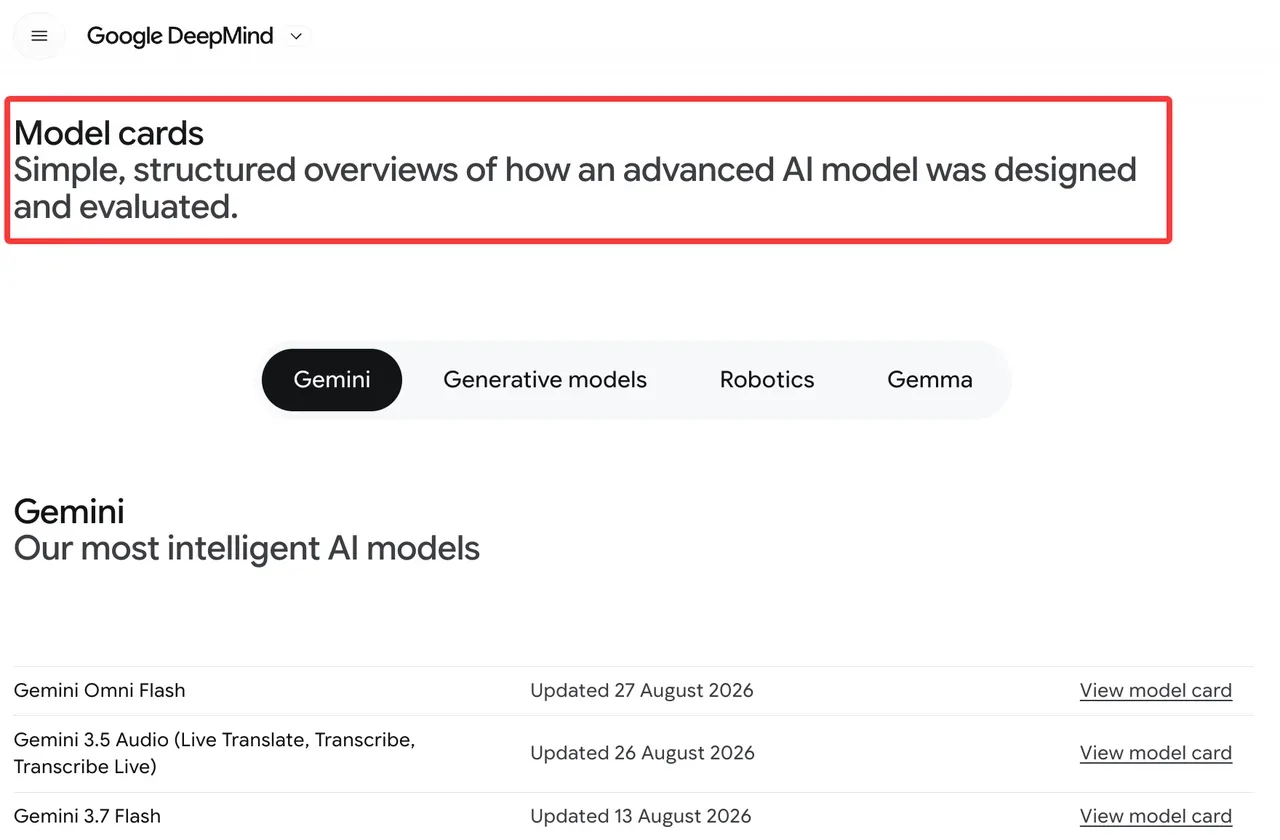
Task: Expand the Google DeepMind dropdown chevron
Action: [x=296, y=36]
